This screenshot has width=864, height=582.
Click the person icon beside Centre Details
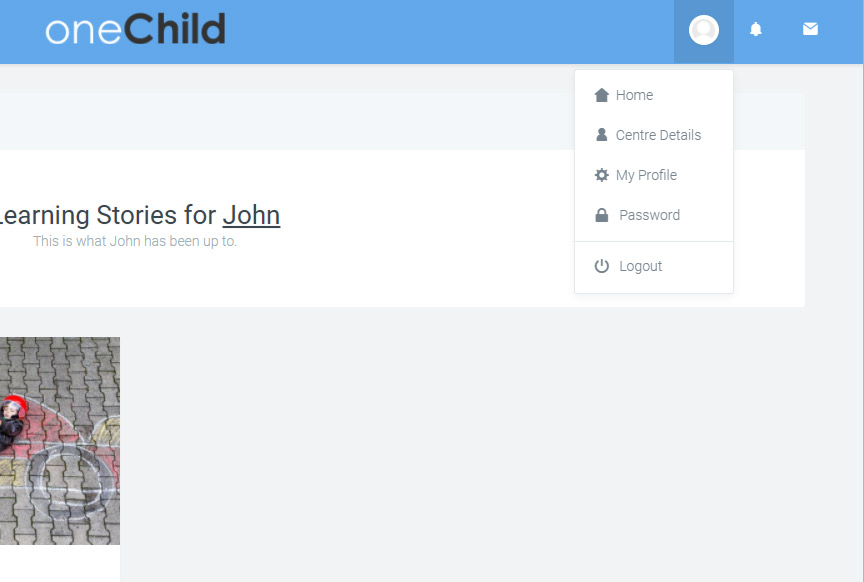coord(601,135)
